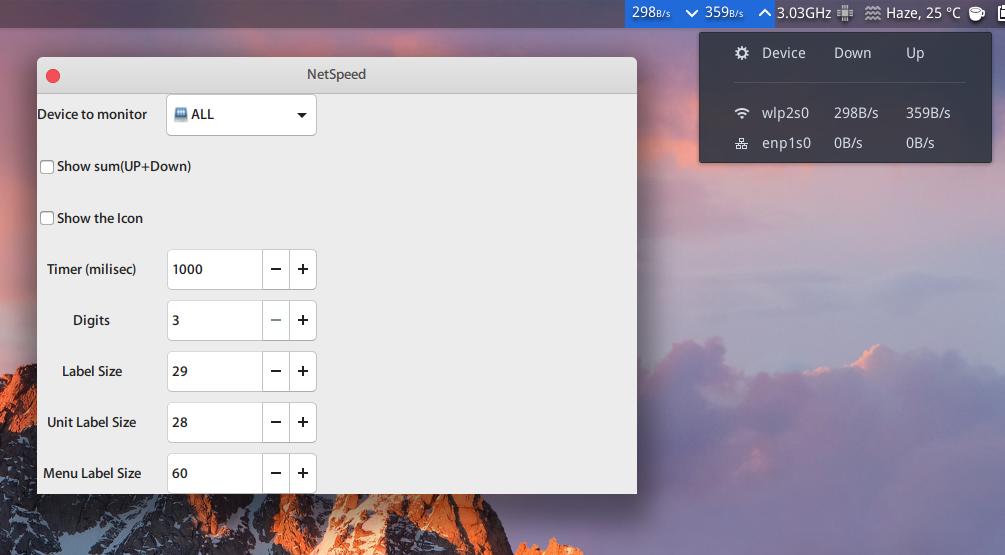Increase the Digits value

tap(303, 320)
